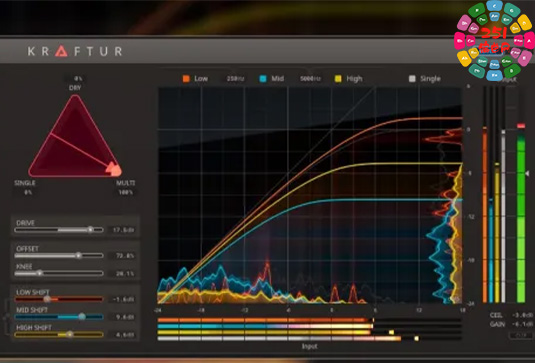This screenshot has width=535, height=363.
Task: Click the small button below the GAIN value
Action: [x=521, y=336]
